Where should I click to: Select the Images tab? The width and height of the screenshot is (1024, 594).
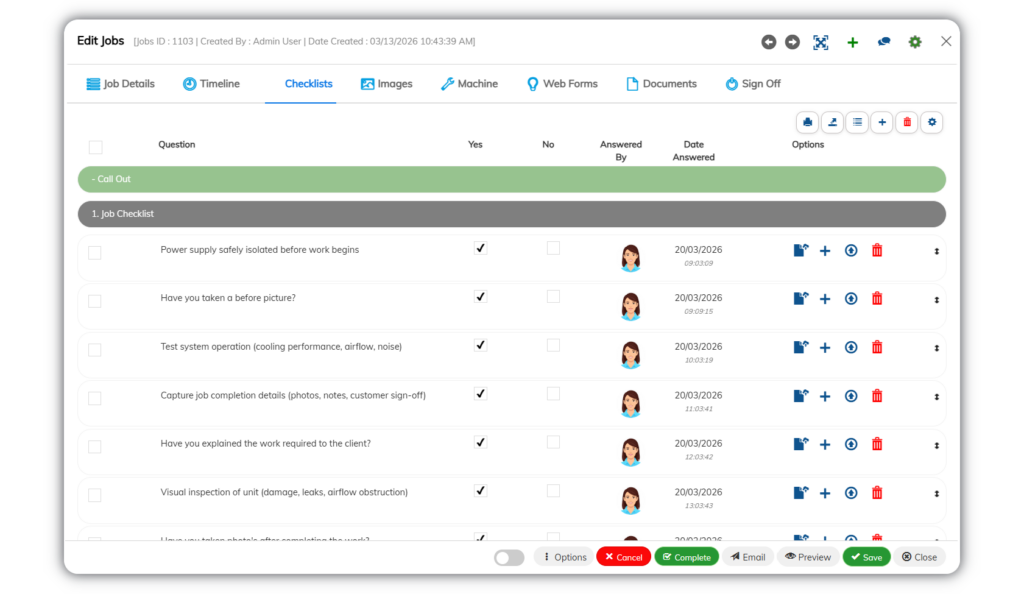387,84
